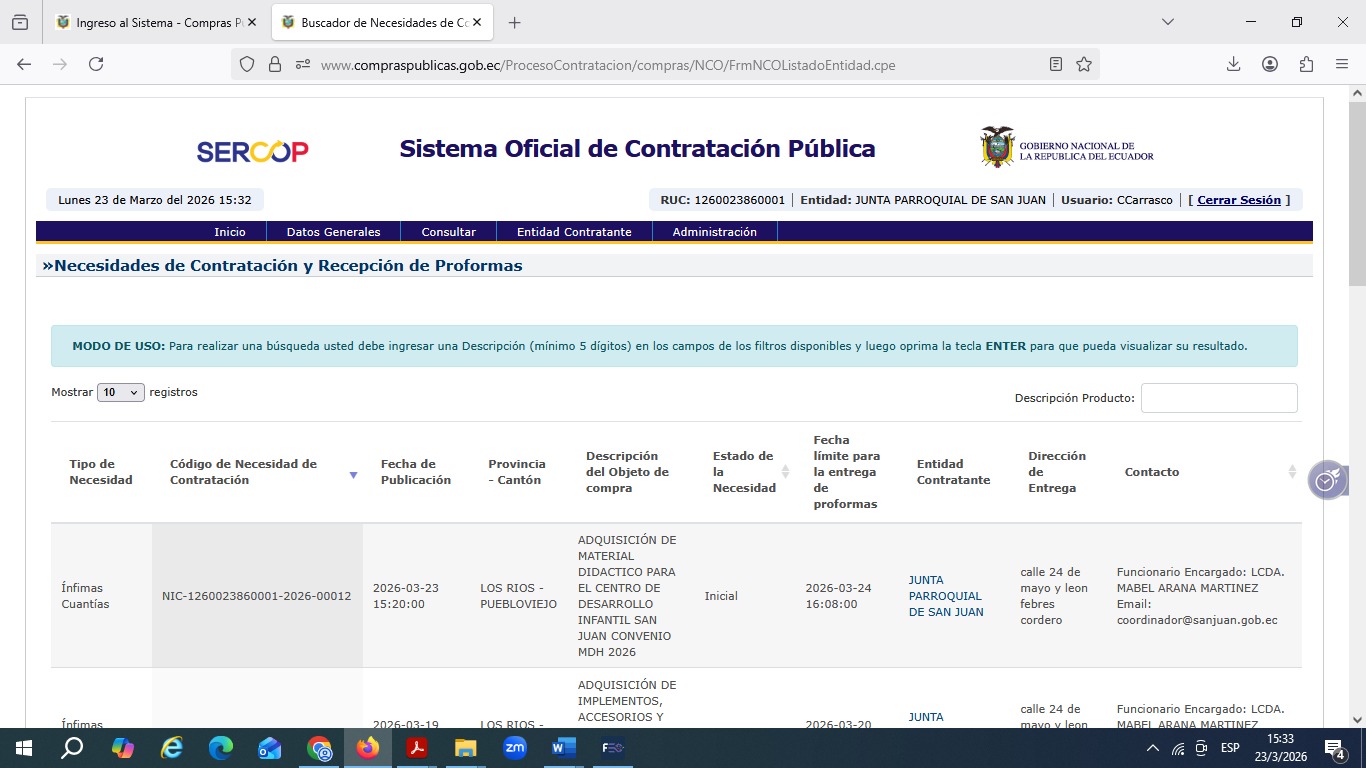Open the Firefox extensions puzzle icon
Viewport: 1366px width, 768px height.
tap(1306, 64)
